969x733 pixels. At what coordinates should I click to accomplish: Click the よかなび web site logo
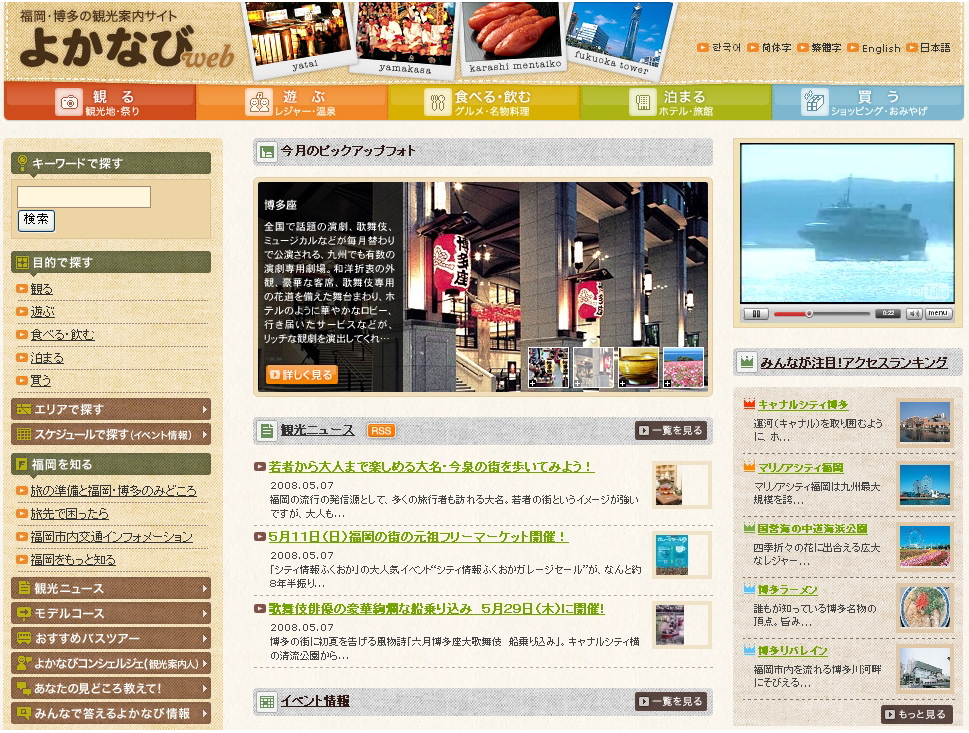pos(127,46)
